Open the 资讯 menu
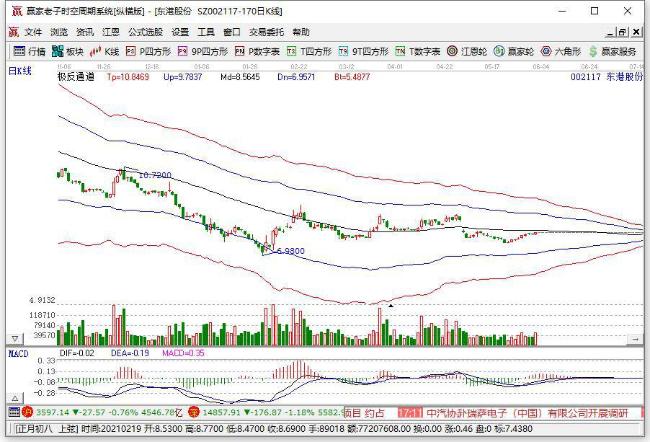Screen dimensions: 650x442 (x=85, y=32)
